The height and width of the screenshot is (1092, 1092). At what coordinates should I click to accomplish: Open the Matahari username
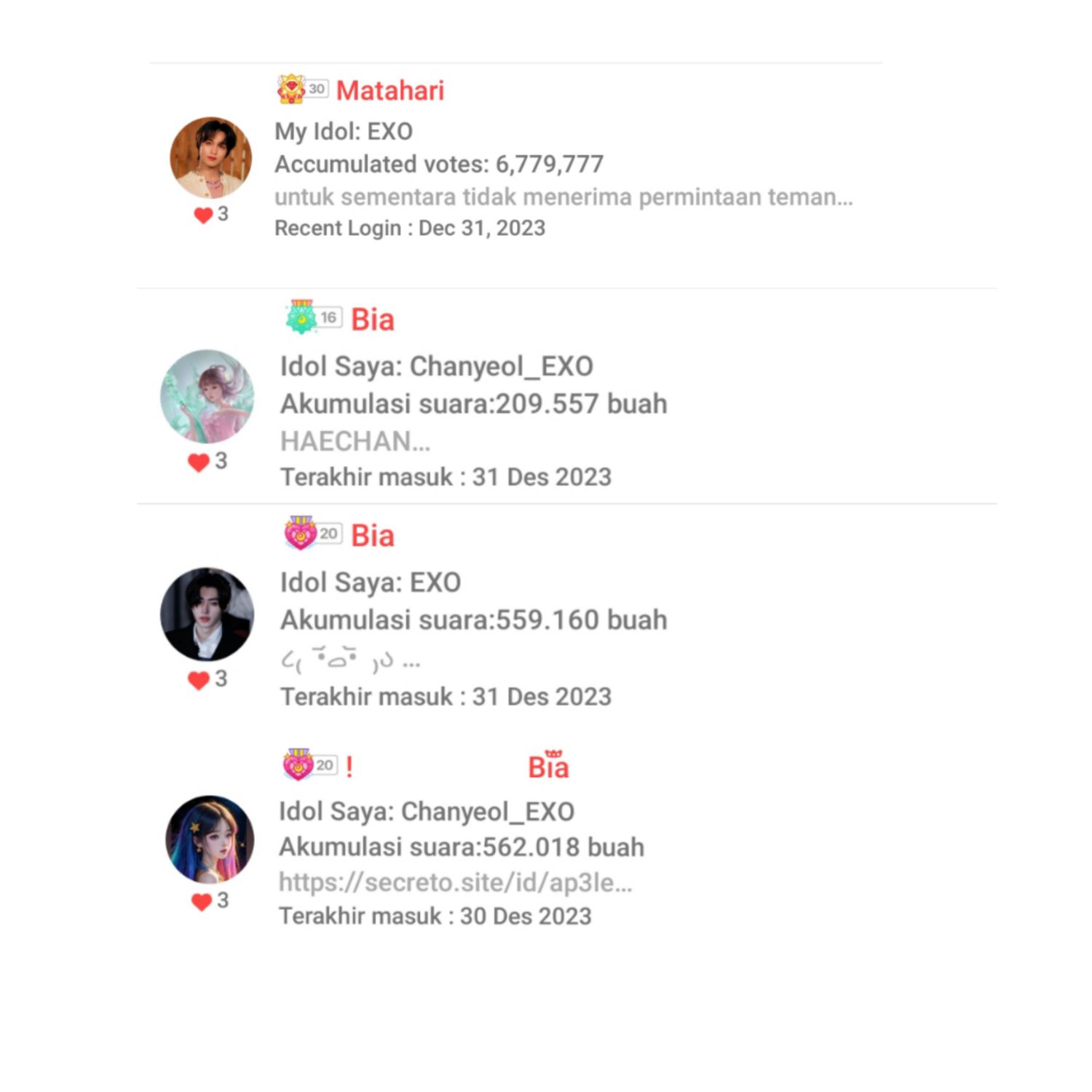point(390,91)
